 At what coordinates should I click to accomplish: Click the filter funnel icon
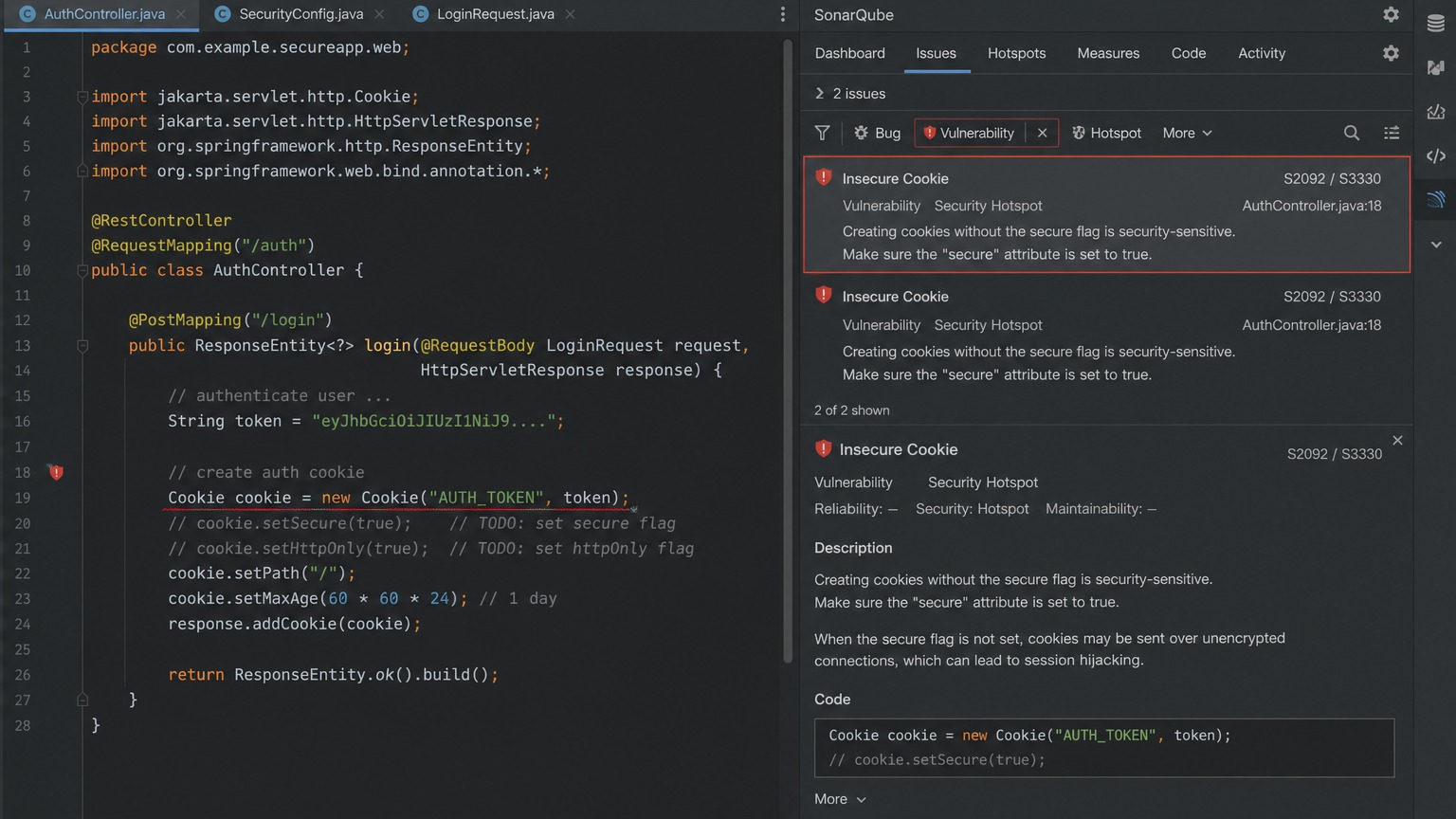[x=822, y=133]
